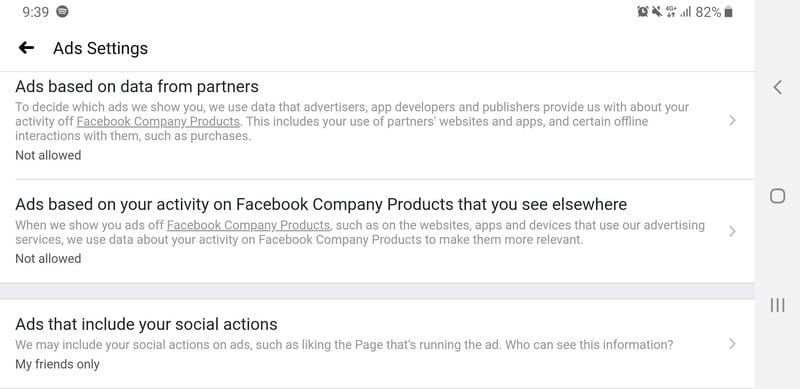Tap the battery icon in status bar
The height and width of the screenshot is (389, 800).
(729, 12)
